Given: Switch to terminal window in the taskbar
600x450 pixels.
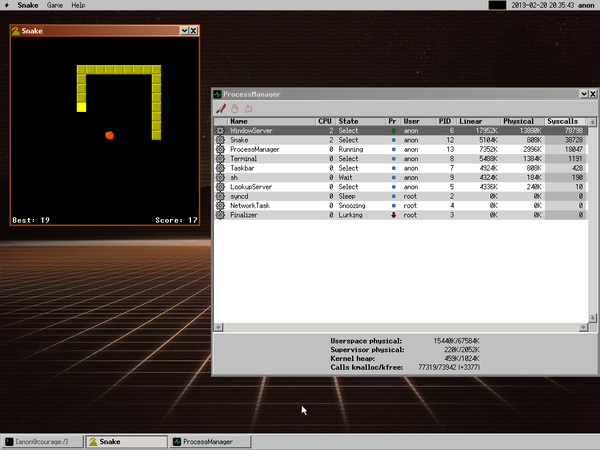Looking at the screenshot, I should (42, 442).
